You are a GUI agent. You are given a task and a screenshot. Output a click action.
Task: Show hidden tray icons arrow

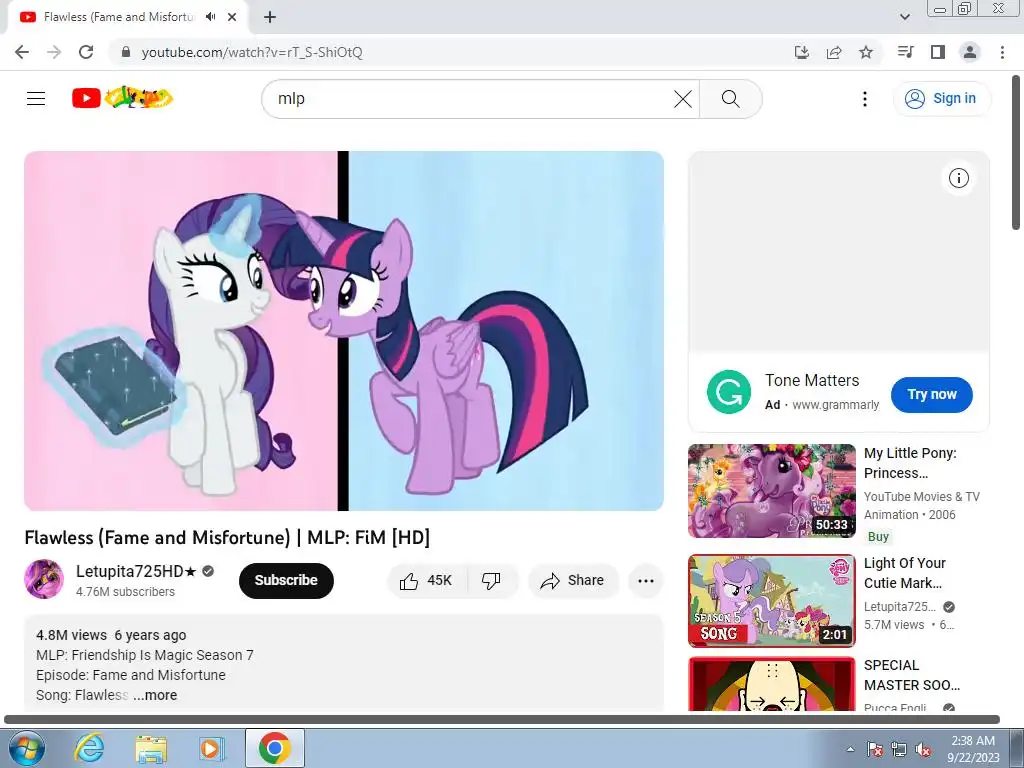pyautogui.click(x=850, y=749)
